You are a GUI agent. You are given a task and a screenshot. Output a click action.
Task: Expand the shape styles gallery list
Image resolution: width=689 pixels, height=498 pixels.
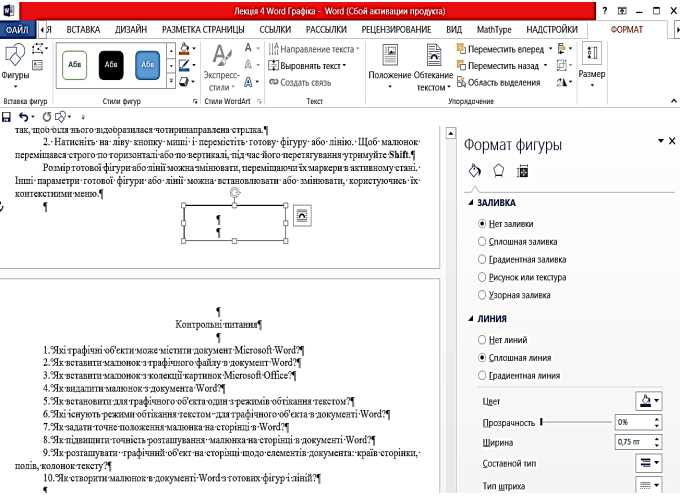tap(171, 81)
